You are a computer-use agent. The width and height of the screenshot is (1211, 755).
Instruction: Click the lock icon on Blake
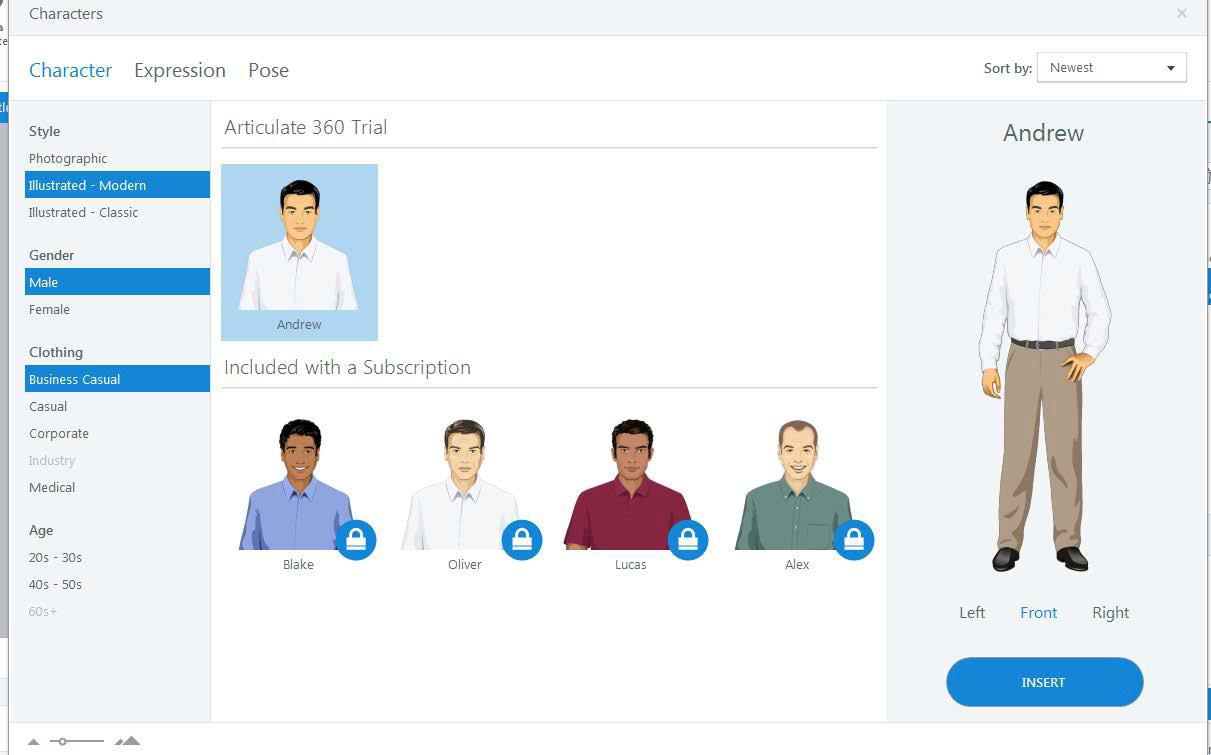356,540
